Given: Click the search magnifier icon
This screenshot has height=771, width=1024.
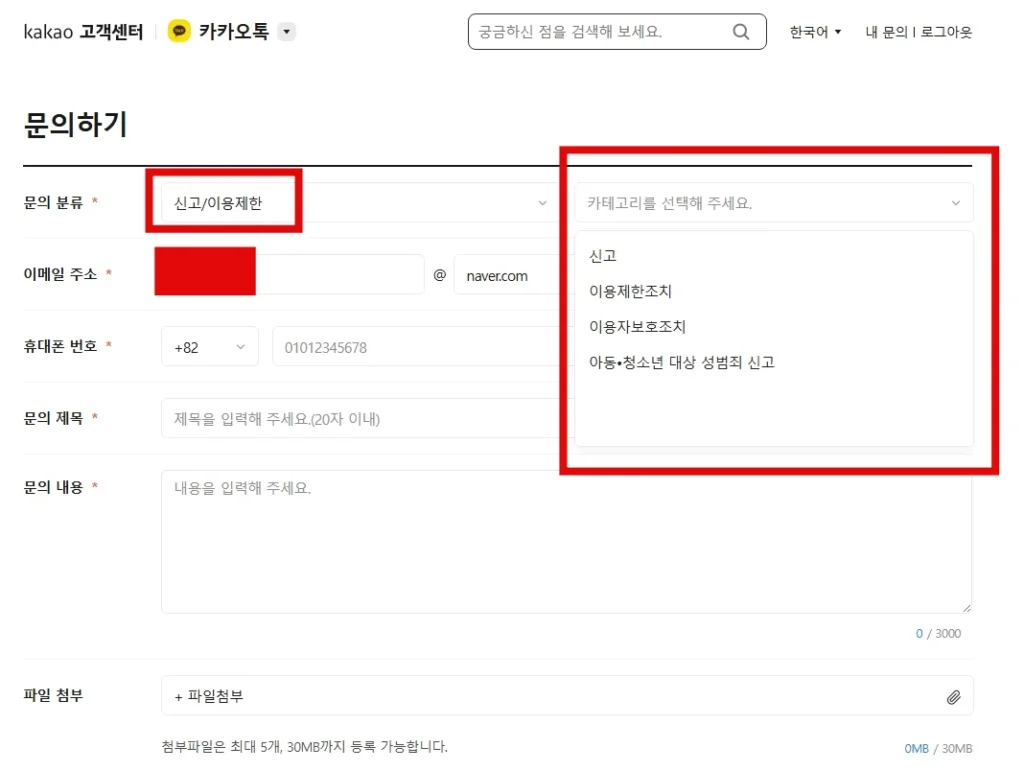Looking at the screenshot, I should click(x=741, y=32).
